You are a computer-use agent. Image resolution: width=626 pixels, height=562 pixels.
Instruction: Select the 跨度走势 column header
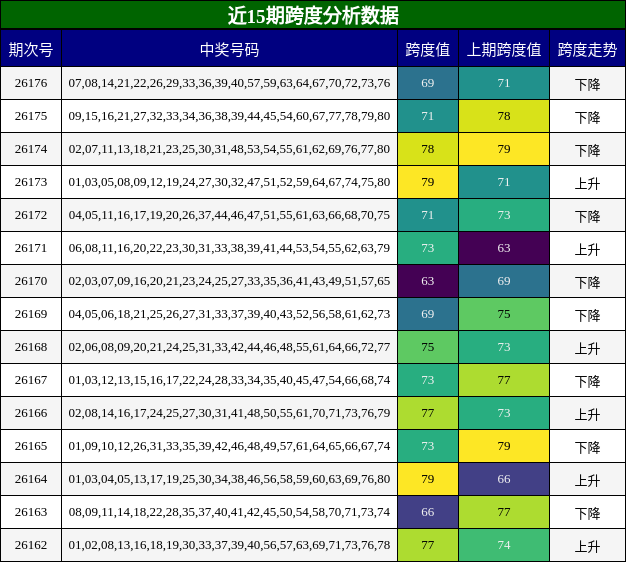587,50
